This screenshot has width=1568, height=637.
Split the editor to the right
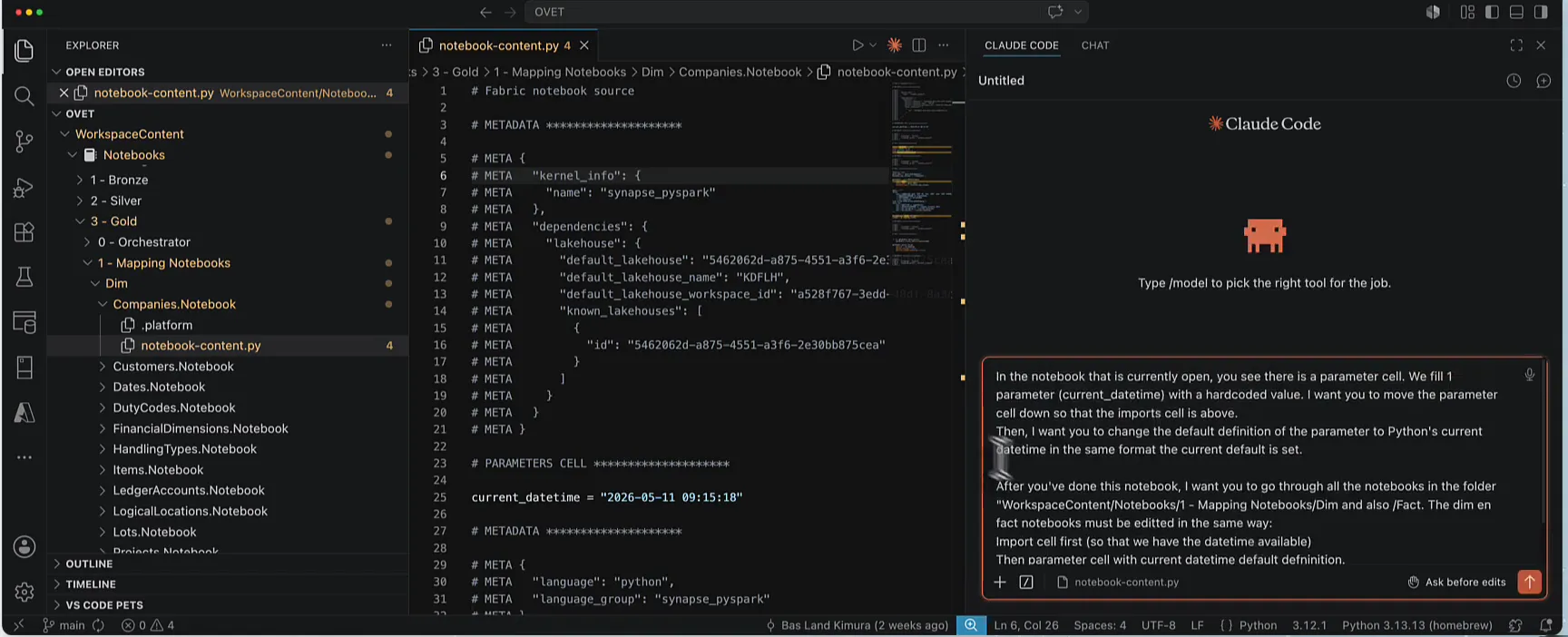click(x=919, y=44)
